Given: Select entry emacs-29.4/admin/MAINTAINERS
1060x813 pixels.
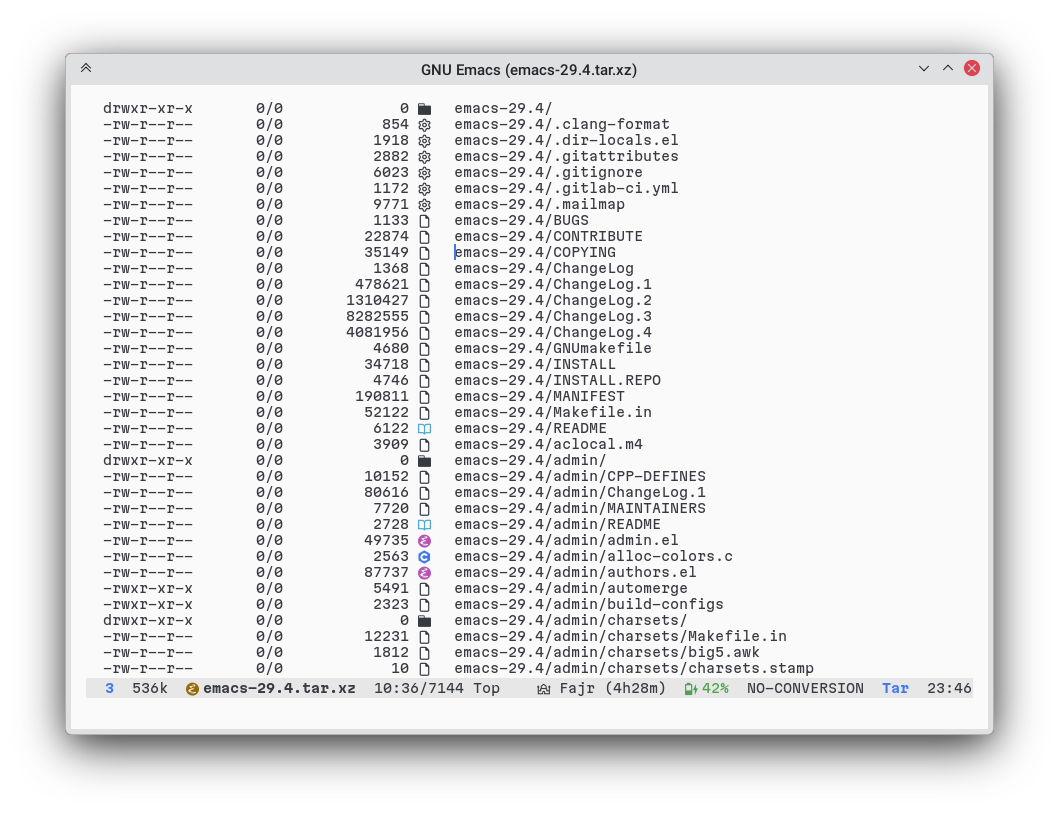Looking at the screenshot, I should click(x=579, y=509).
